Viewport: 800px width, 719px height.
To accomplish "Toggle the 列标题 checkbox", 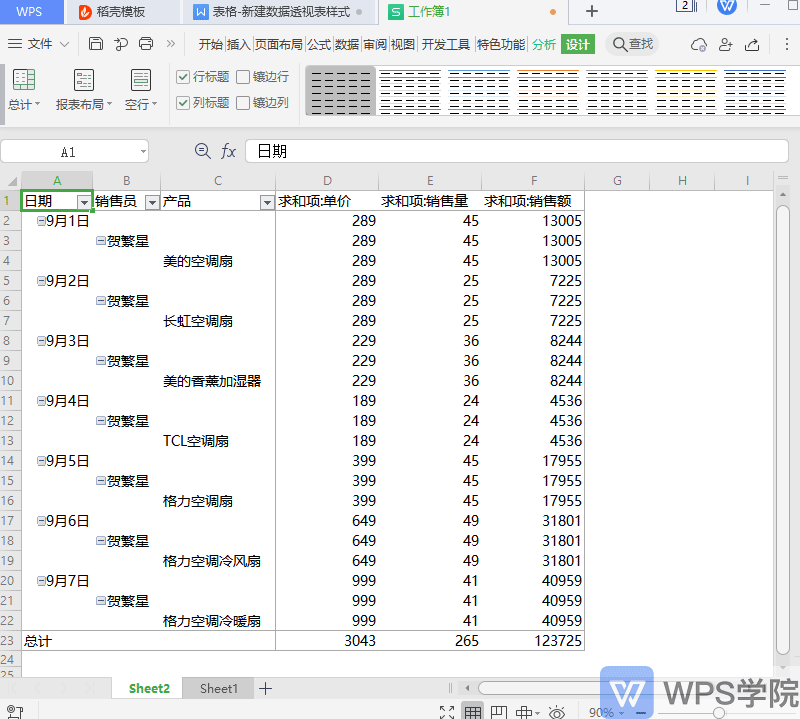I will 183,103.
